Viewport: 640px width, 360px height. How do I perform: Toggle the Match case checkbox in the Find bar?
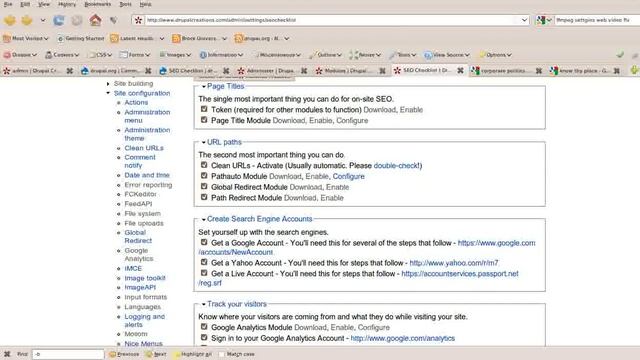pyautogui.click(x=222, y=354)
